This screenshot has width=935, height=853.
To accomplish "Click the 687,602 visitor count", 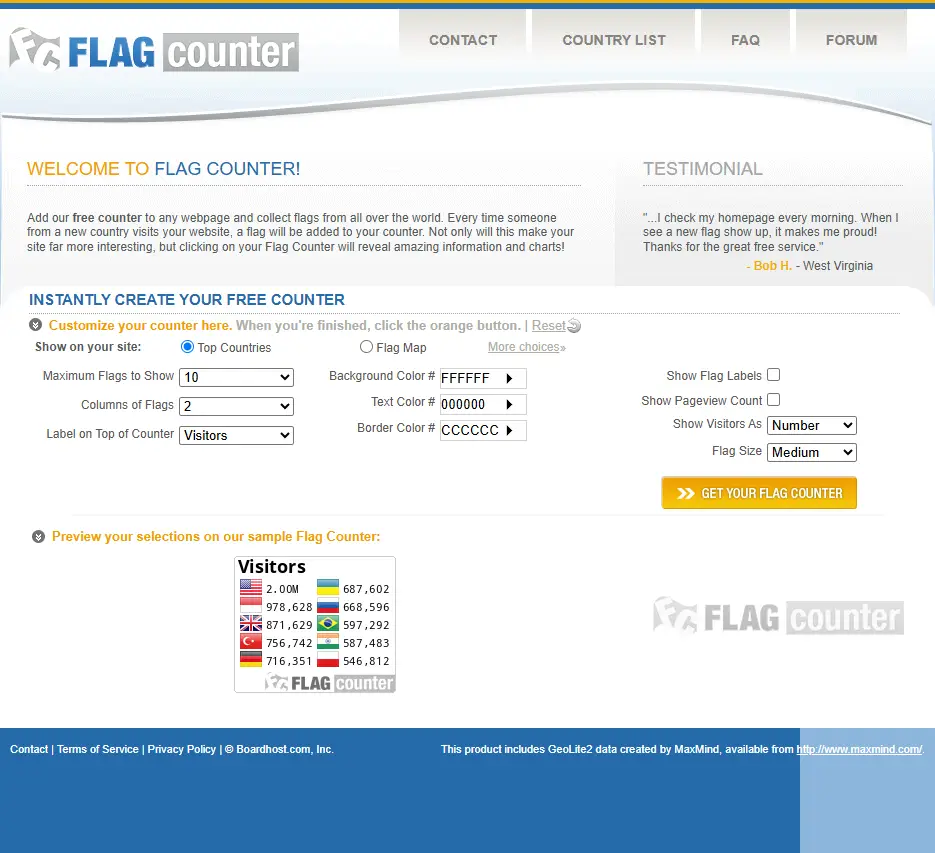I will (x=366, y=589).
